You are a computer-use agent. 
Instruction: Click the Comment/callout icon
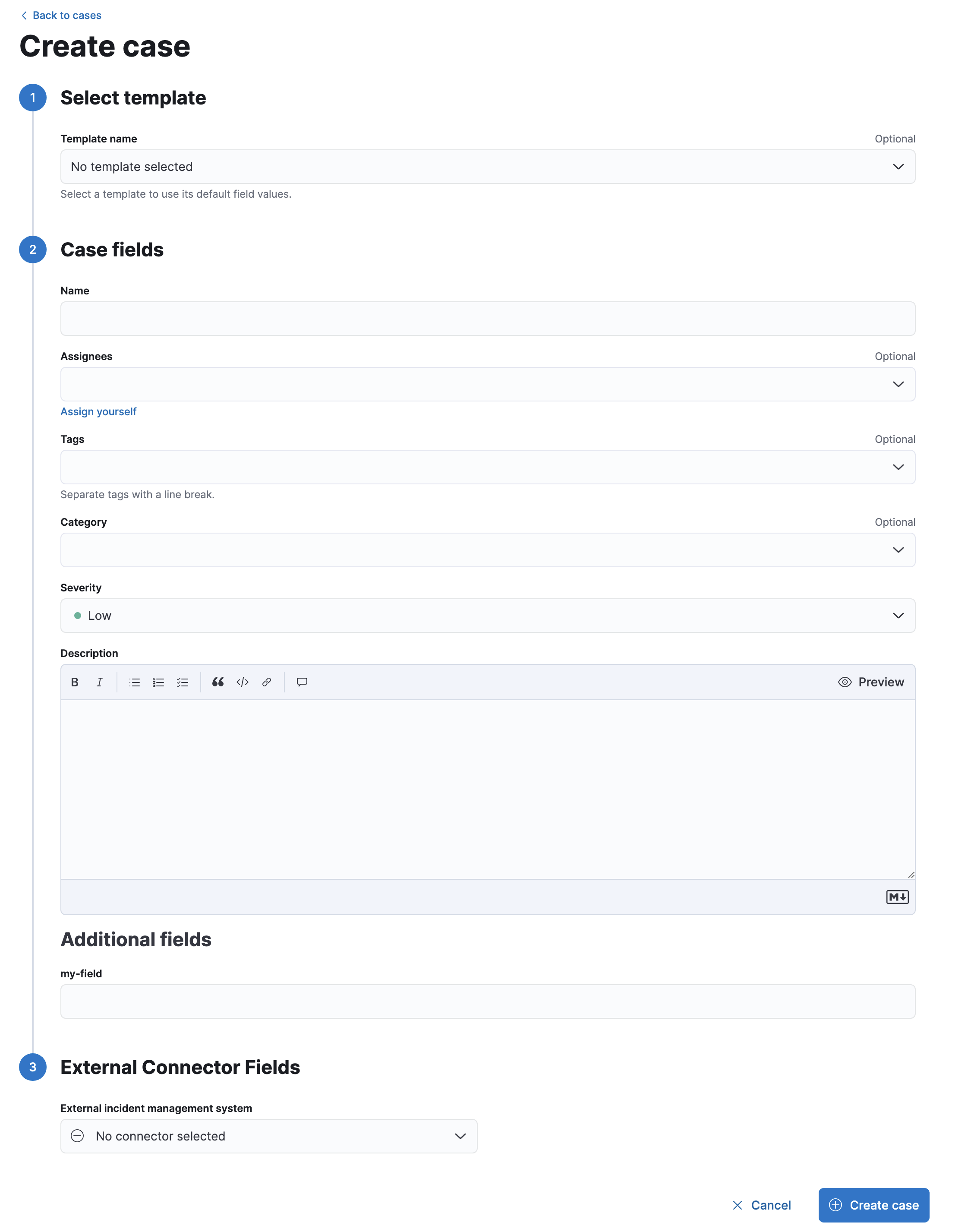(x=302, y=682)
